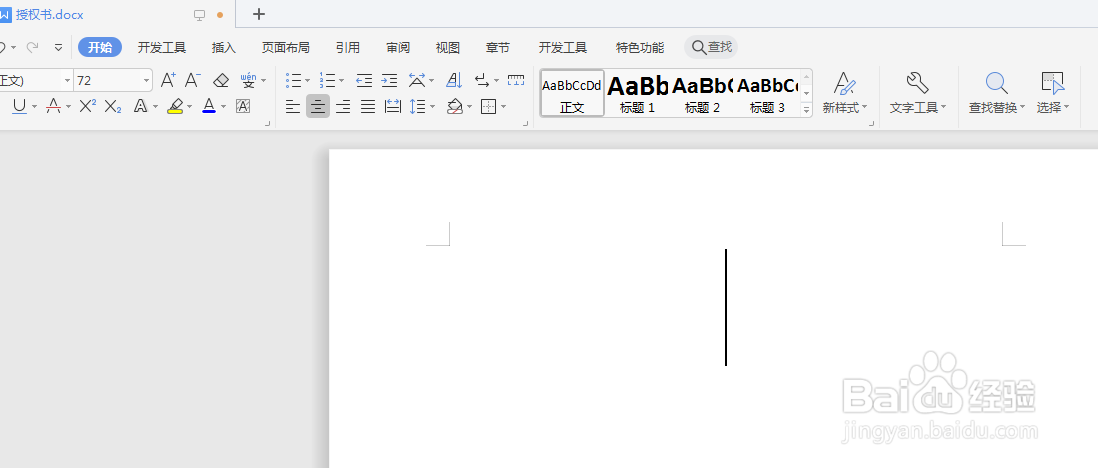Decrease font size with A- icon

click(193, 81)
